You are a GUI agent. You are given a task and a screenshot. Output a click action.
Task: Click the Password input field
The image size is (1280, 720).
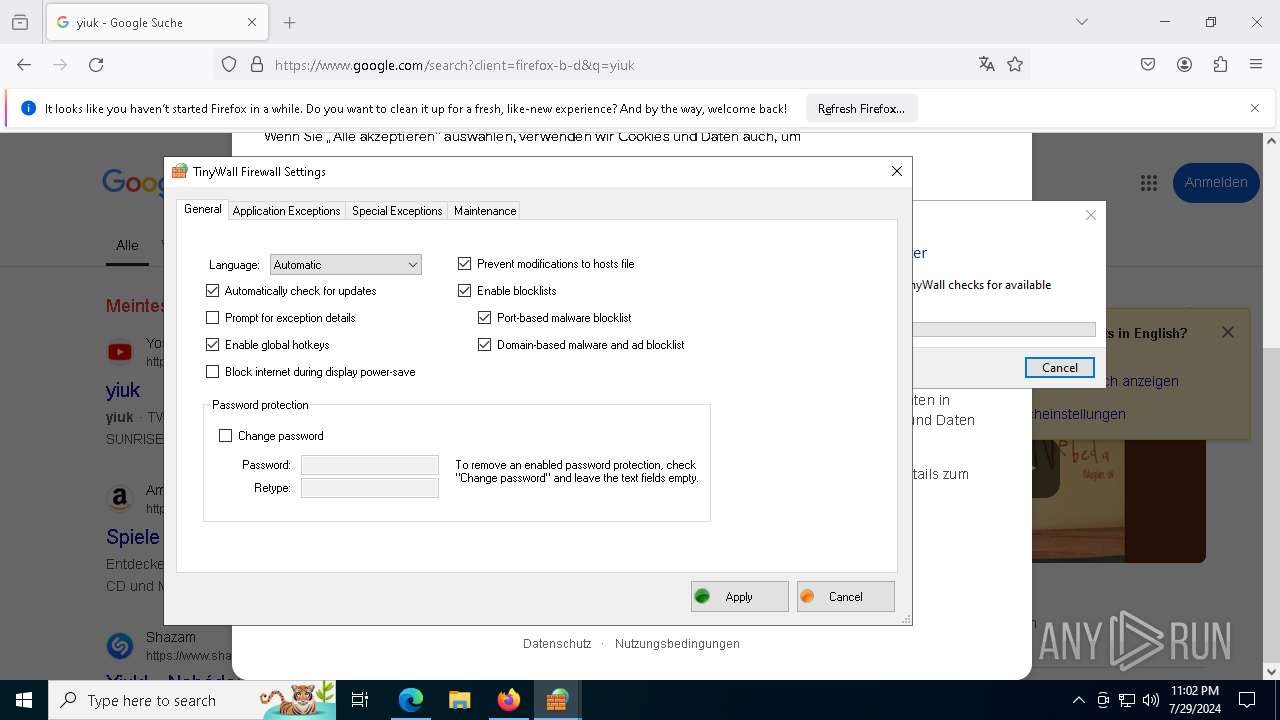(x=370, y=465)
